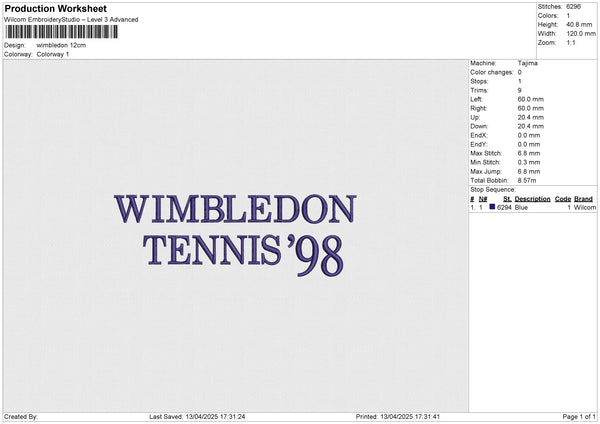600x424 pixels.
Task: Click the Colorway 1 value
Action: (53, 54)
